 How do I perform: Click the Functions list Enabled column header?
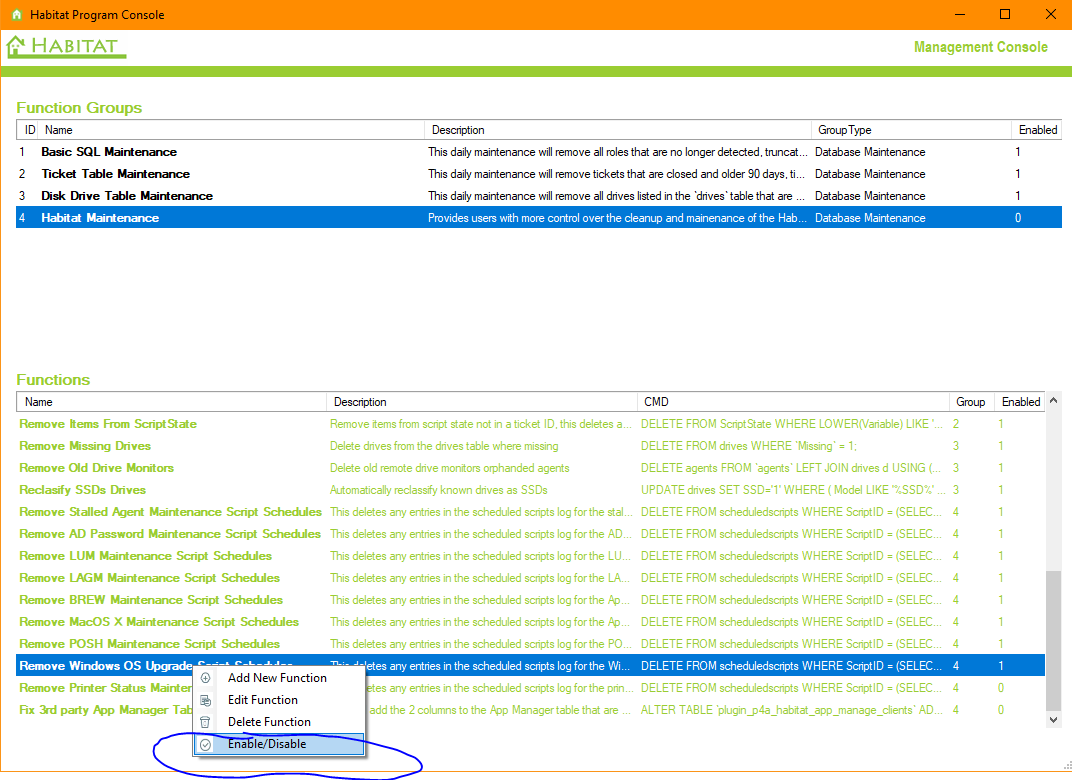pyautogui.click(x=1020, y=402)
